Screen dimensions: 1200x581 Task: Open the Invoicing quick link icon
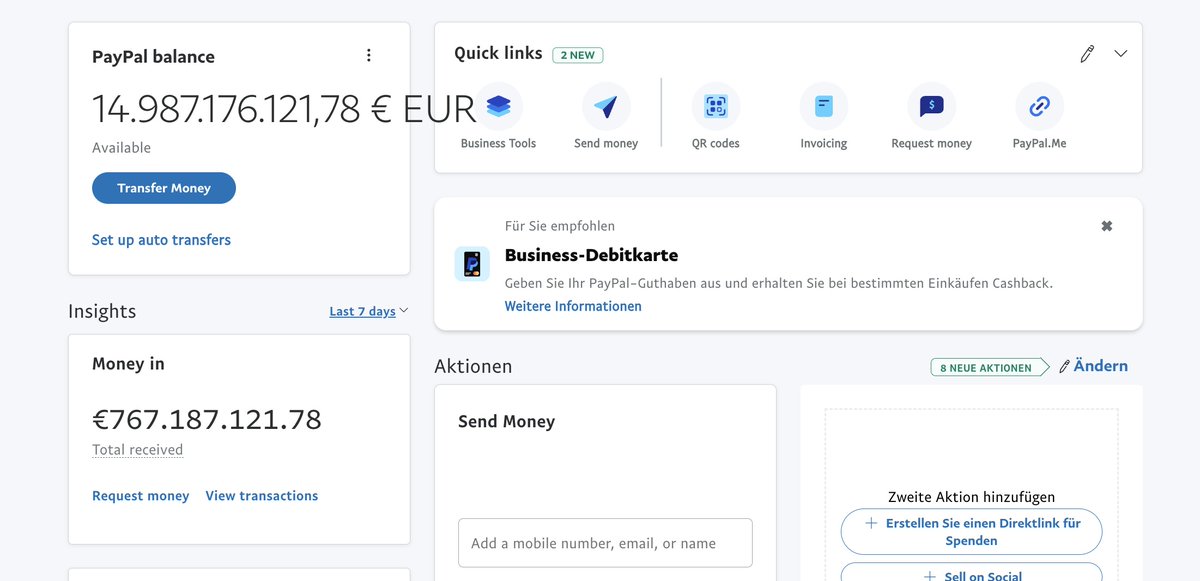coord(824,106)
